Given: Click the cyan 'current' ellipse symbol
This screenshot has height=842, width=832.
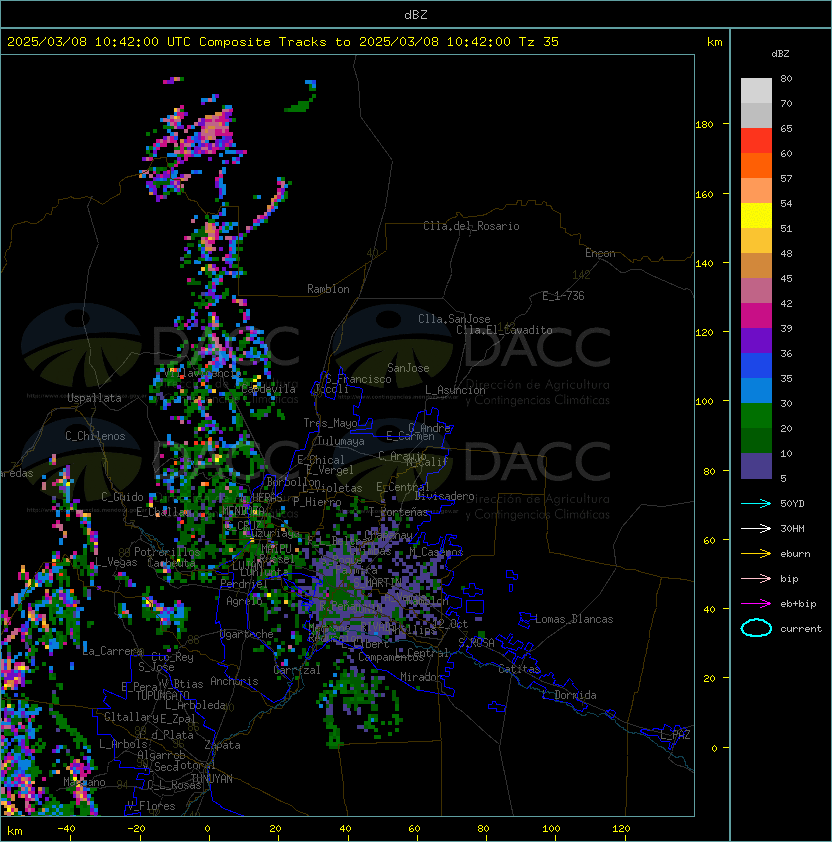Looking at the screenshot, I should click(x=756, y=628).
